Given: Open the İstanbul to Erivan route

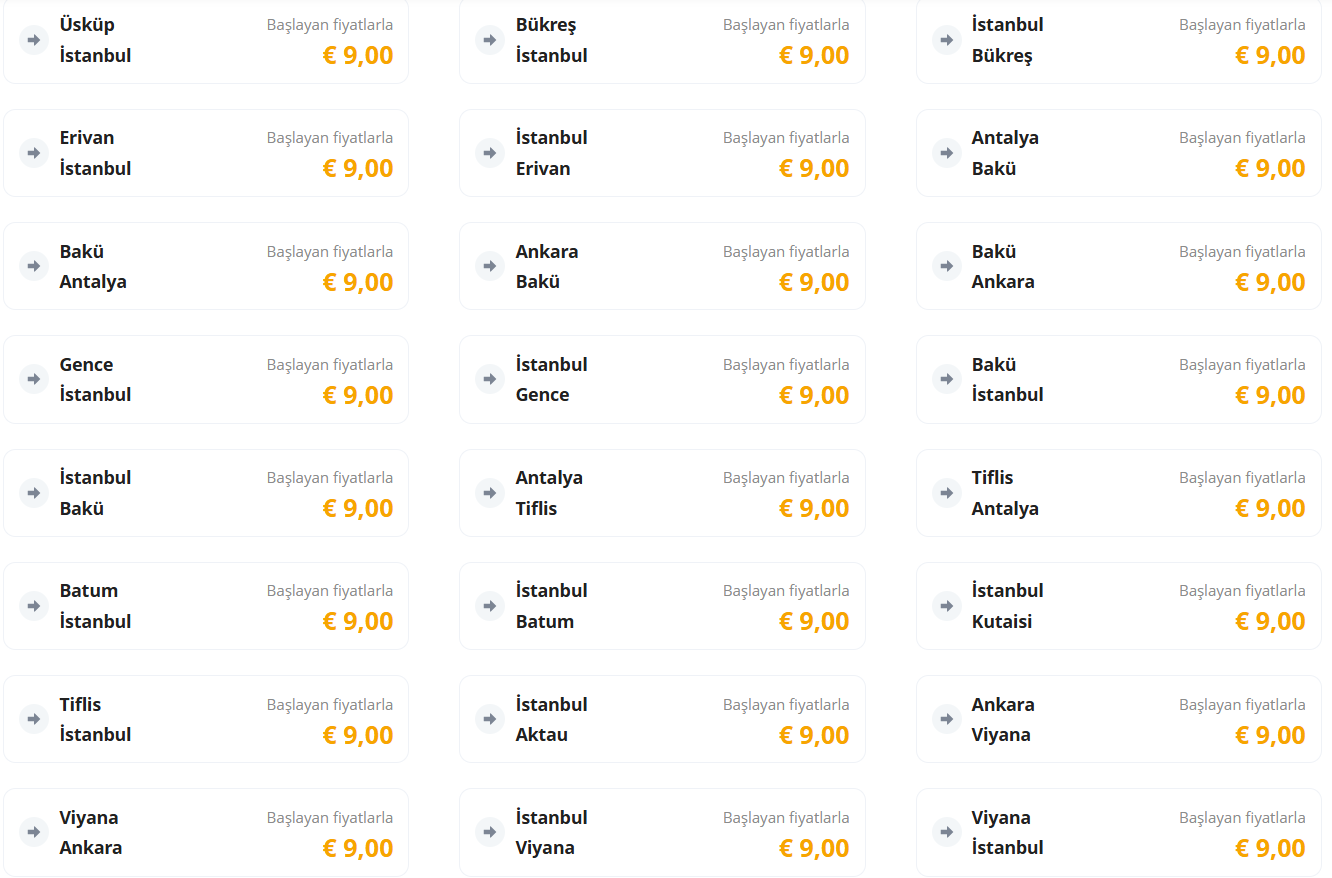Looking at the screenshot, I should pos(661,153).
